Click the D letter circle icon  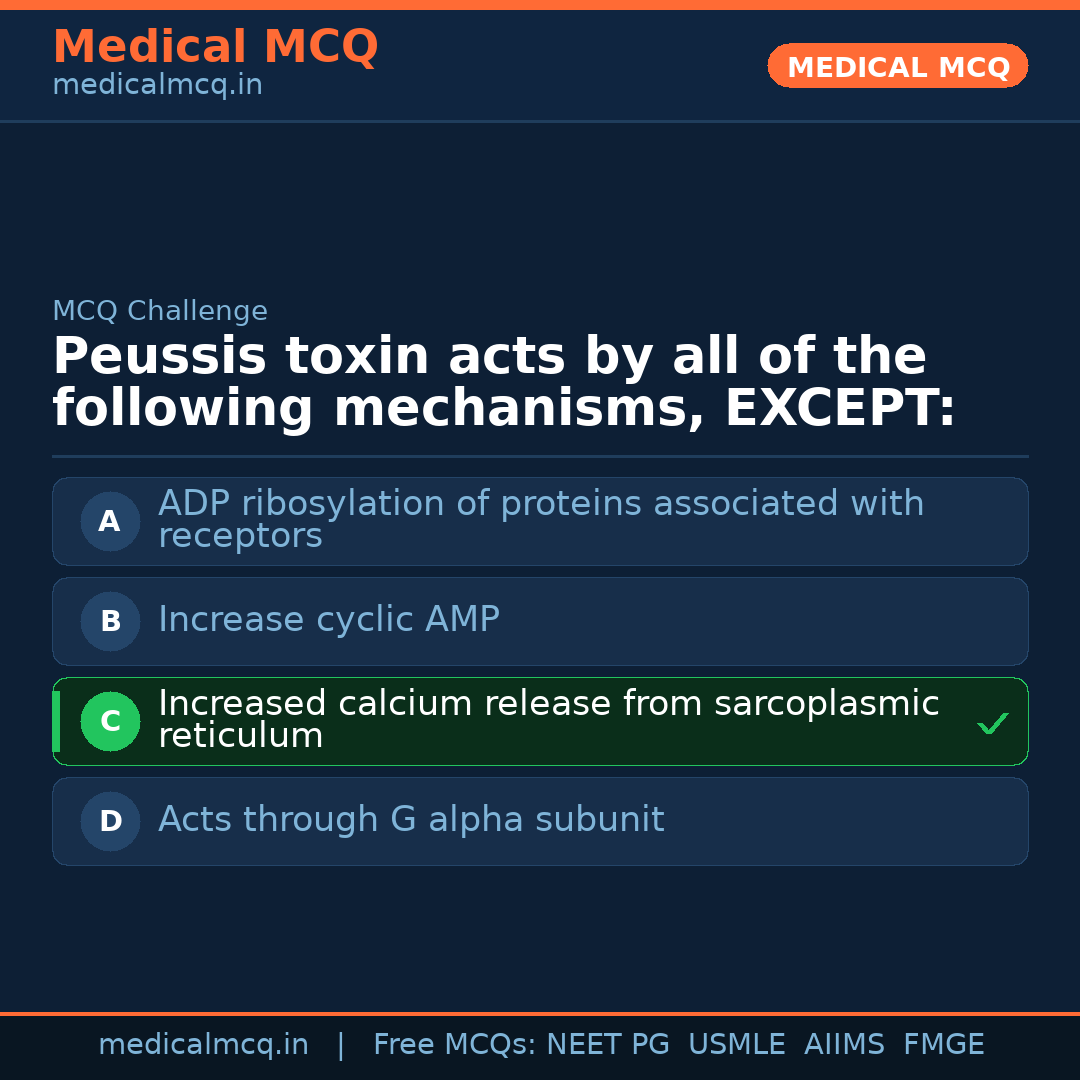click(110, 821)
